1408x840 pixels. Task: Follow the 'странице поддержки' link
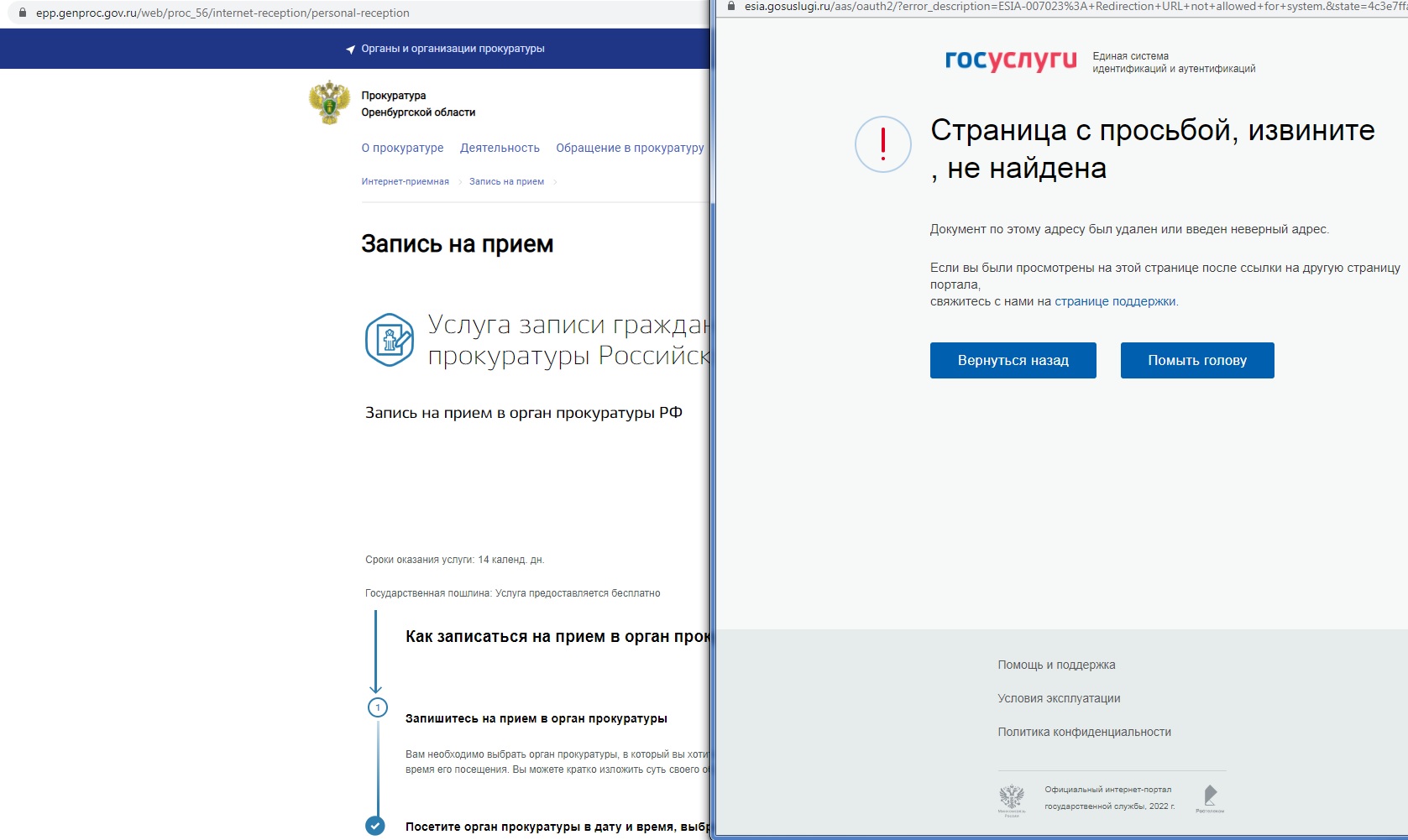coord(1115,301)
